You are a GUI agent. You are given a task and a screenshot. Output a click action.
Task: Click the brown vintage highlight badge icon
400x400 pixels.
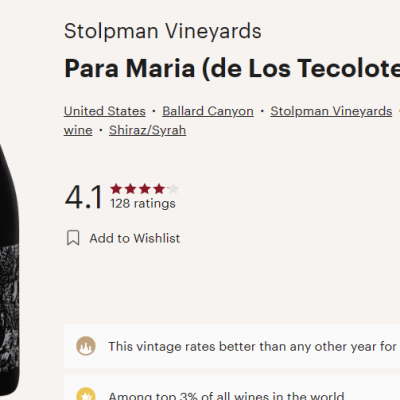tap(86, 346)
